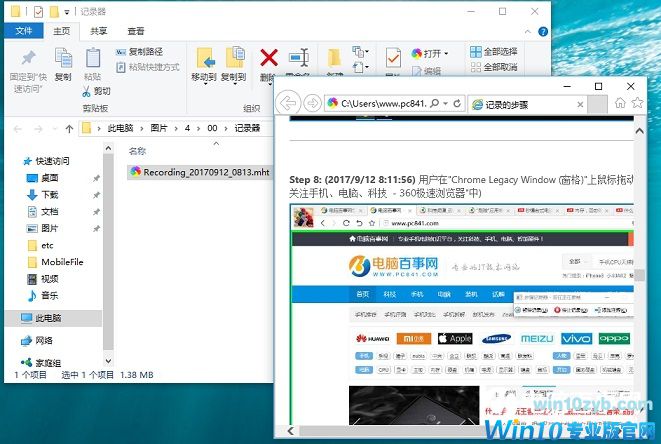This screenshot has width=661, height=444.
Task: Click the Copy (复制) ribbon icon
Action: point(63,58)
